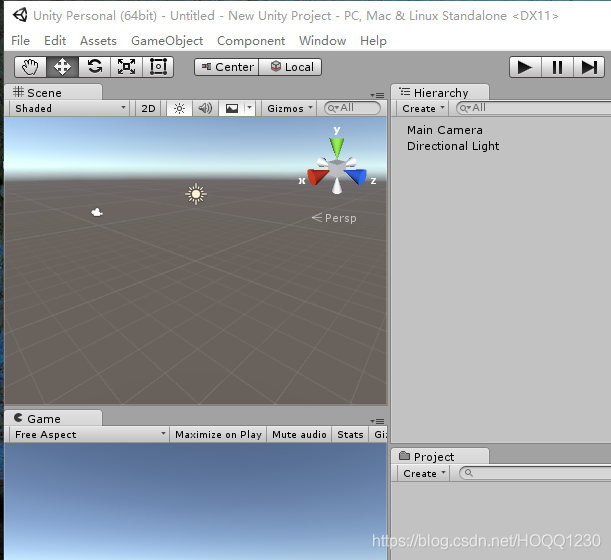The height and width of the screenshot is (560, 611).
Task: Toggle Persp projection label
Action: pyautogui.click(x=334, y=218)
